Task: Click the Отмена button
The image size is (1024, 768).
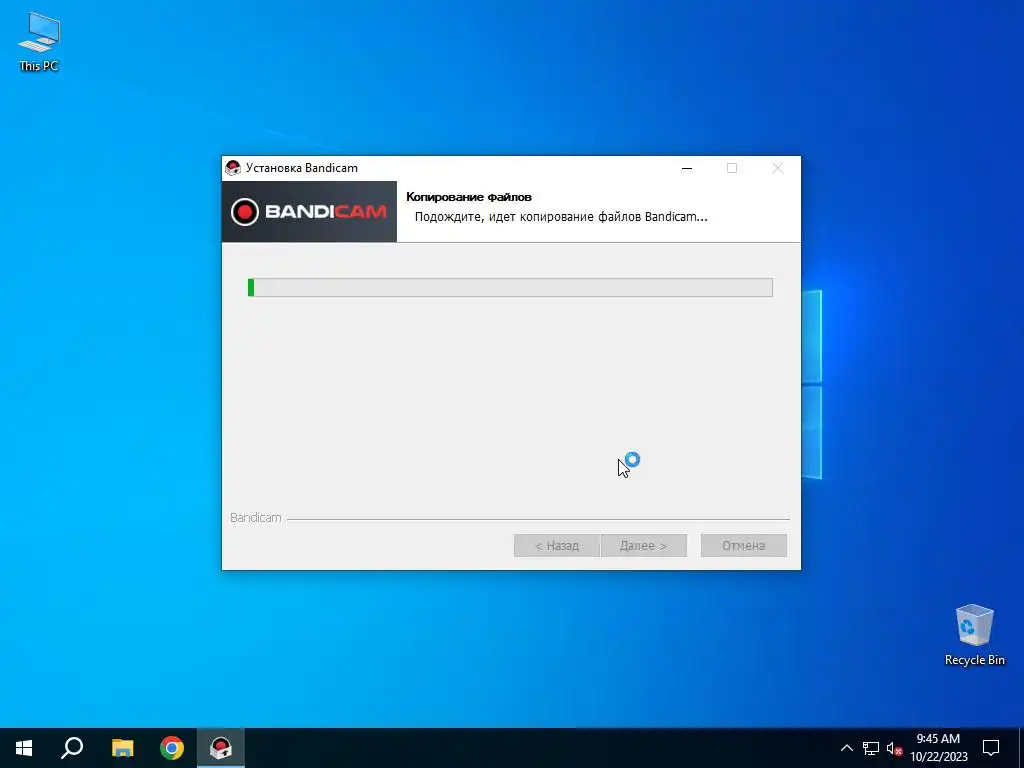Action: coord(743,545)
